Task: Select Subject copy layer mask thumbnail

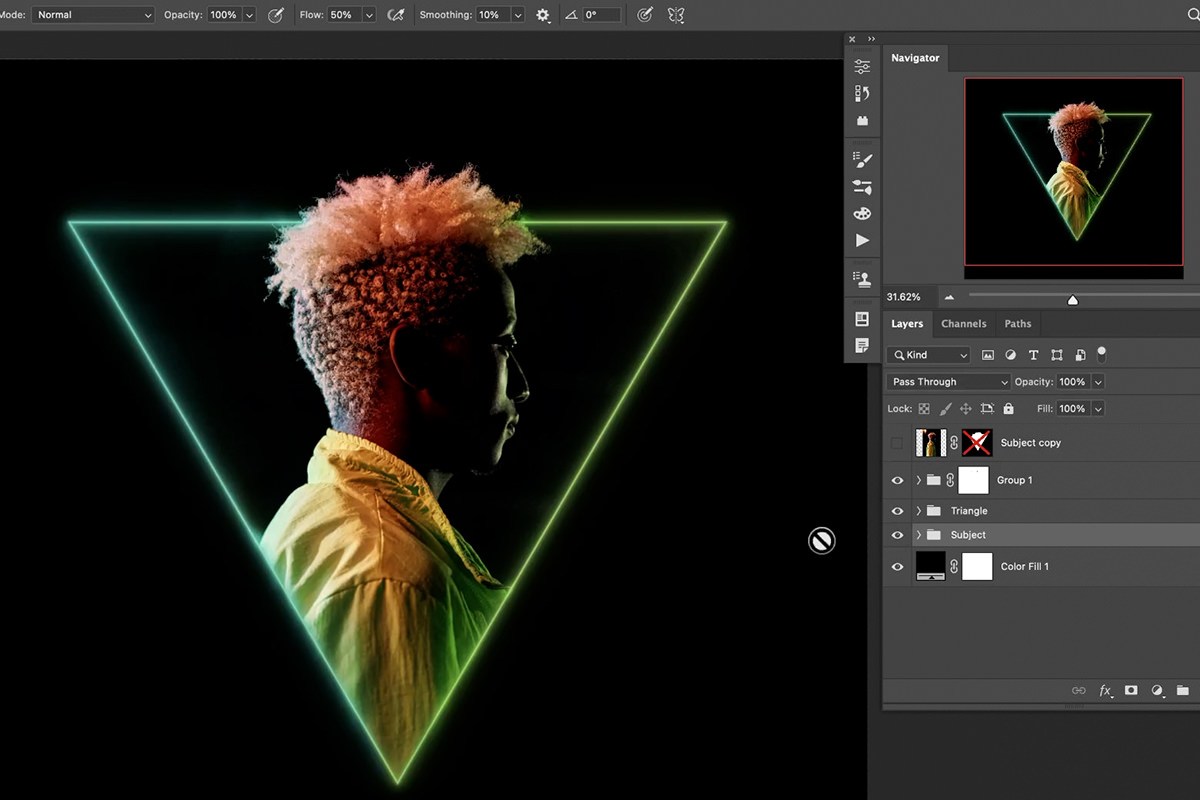Action: (977, 443)
